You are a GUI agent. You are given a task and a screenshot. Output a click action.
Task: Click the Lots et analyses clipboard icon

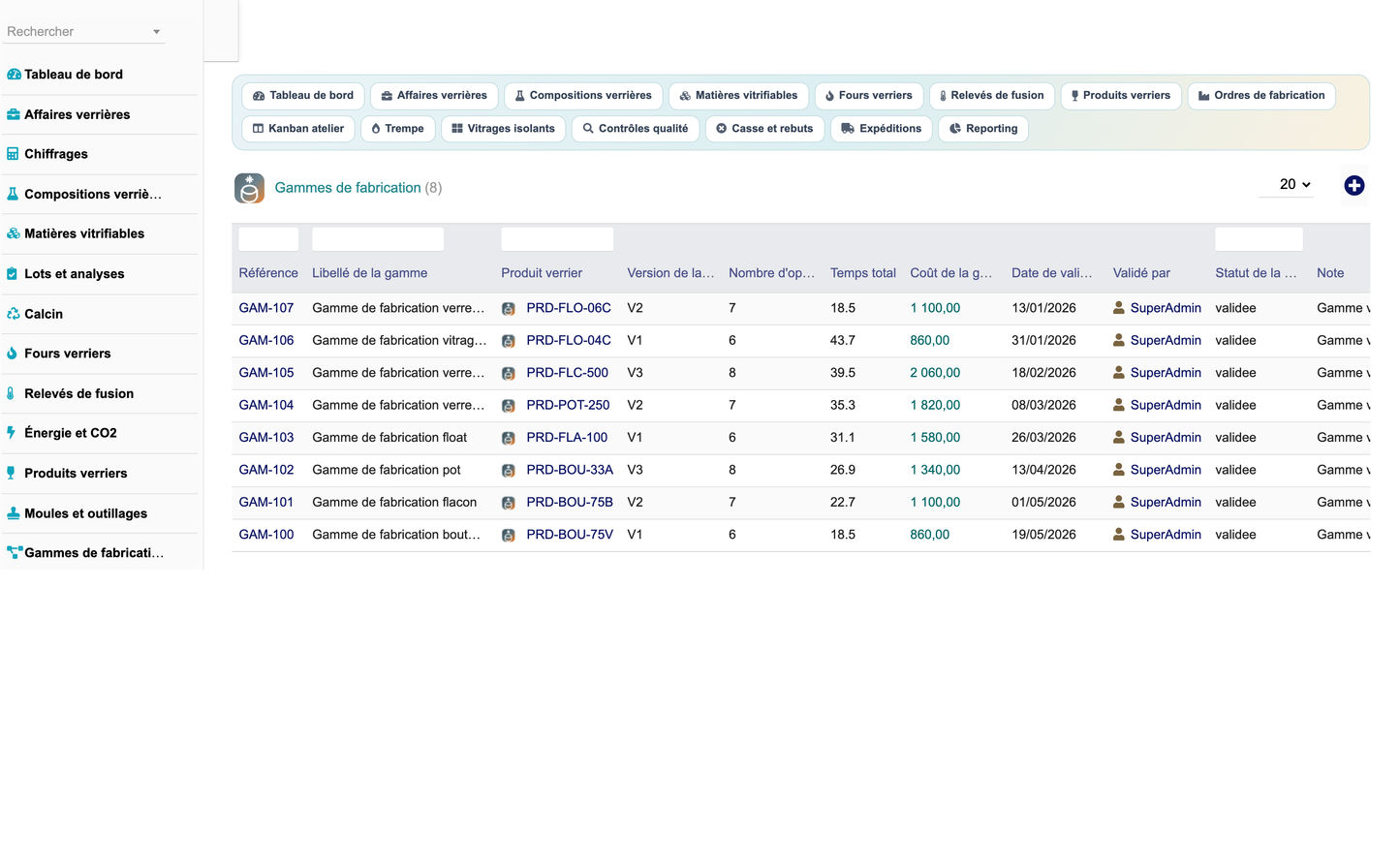point(12,274)
